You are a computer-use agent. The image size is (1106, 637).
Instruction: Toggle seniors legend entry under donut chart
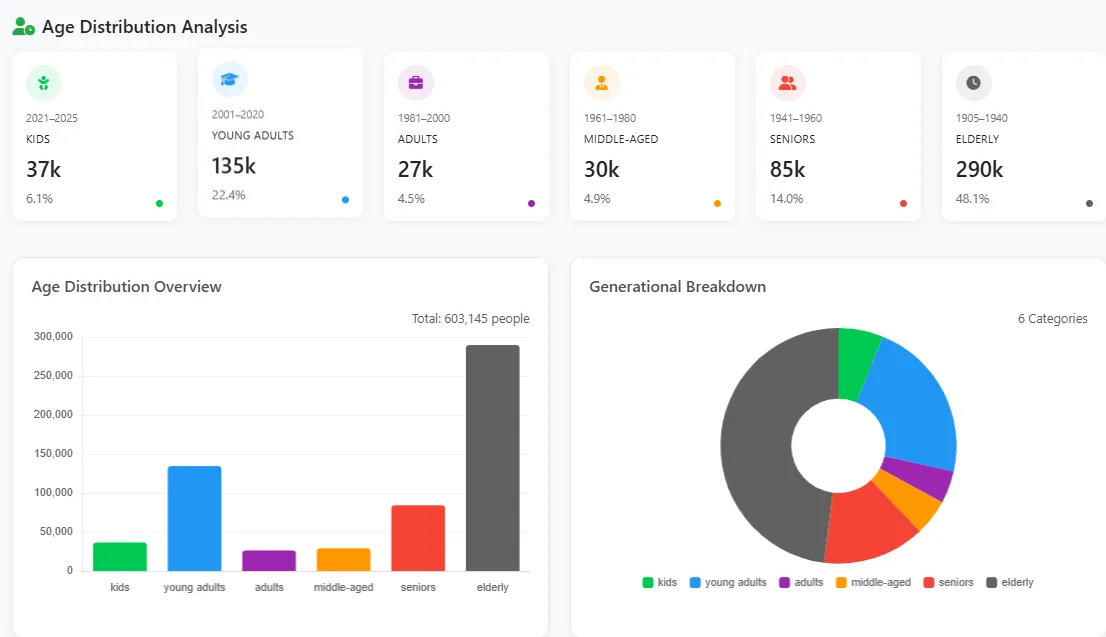tap(948, 582)
